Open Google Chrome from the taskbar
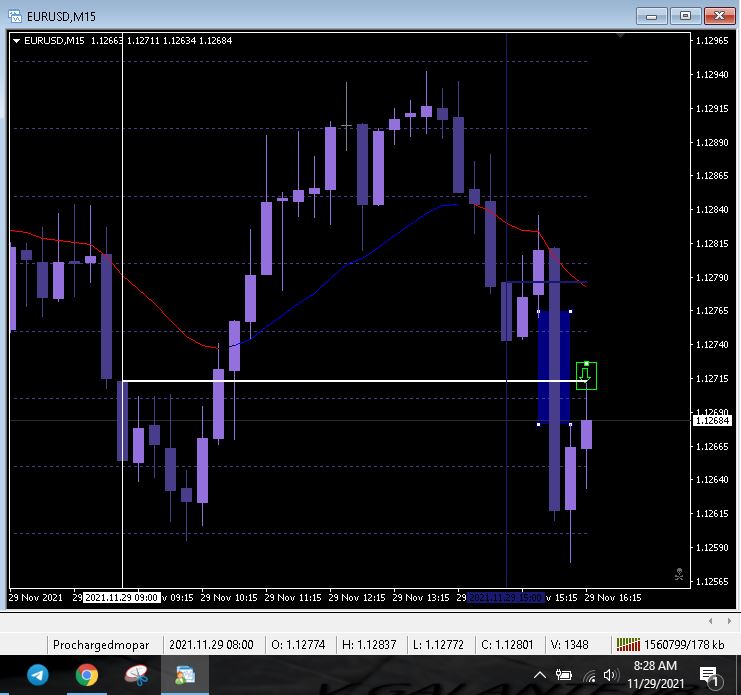741x695 pixels. pos(87,675)
